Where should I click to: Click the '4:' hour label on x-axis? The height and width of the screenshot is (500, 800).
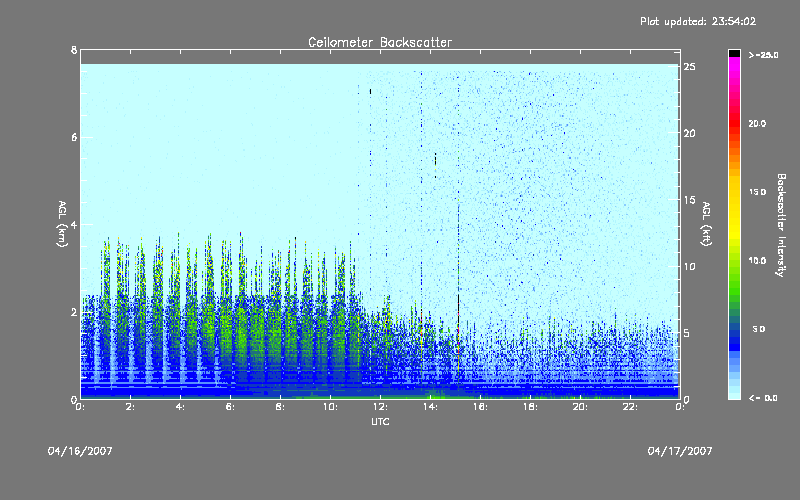click(181, 407)
